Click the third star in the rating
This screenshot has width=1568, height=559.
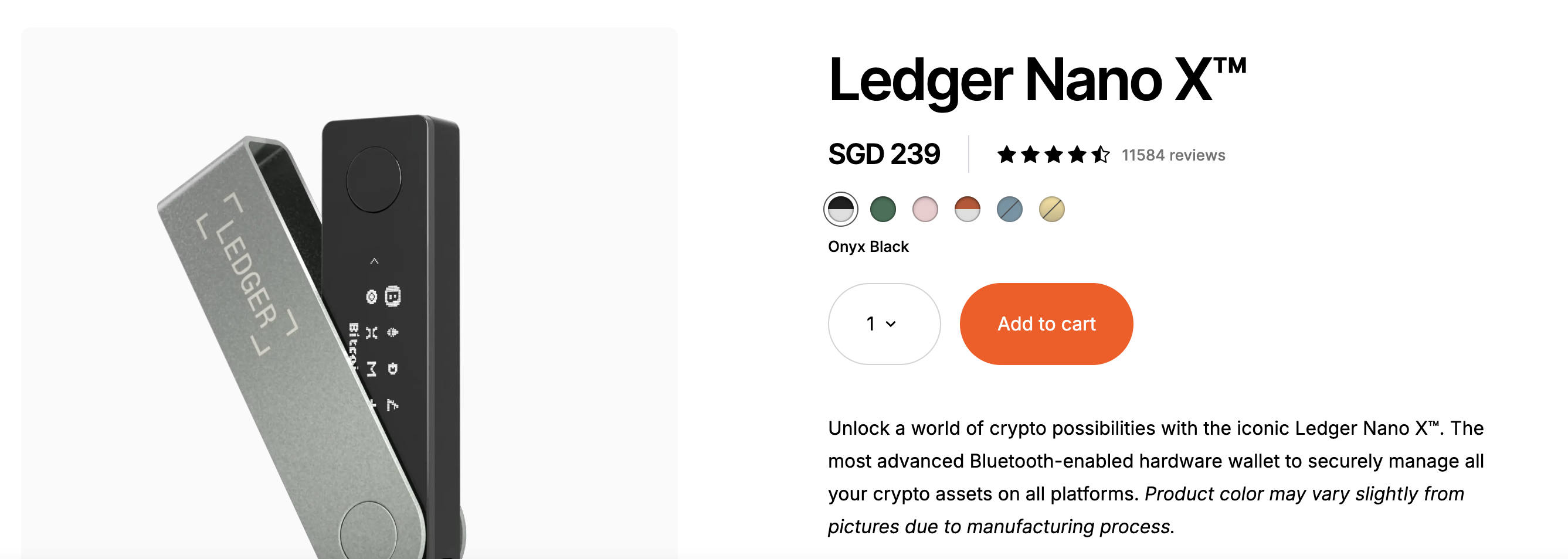click(x=1054, y=155)
